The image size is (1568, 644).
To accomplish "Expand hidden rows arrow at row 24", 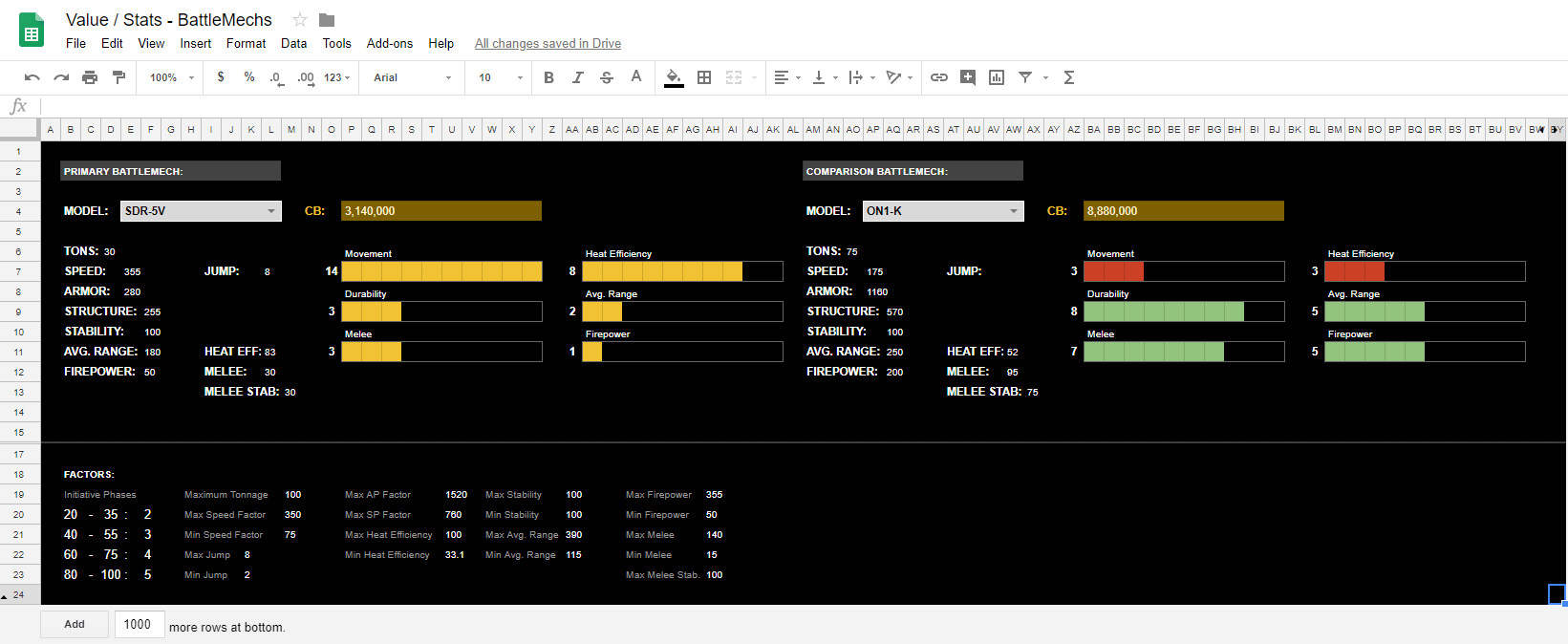I will pyautogui.click(x=5, y=595).
